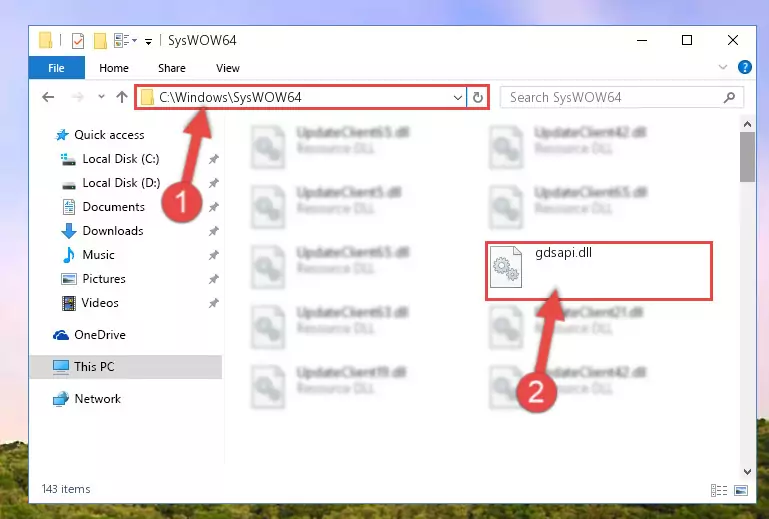Open Help with the question mark icon
Viewport: 769px width, 519px height.
[744, 67]
